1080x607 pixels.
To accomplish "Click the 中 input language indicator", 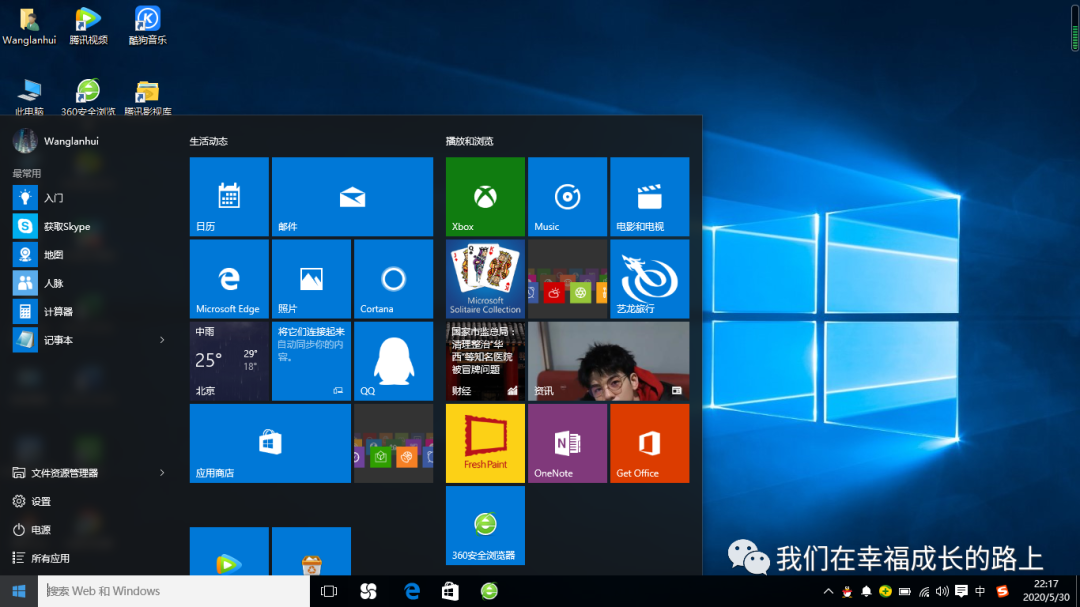I will click(x=980, y=591).
